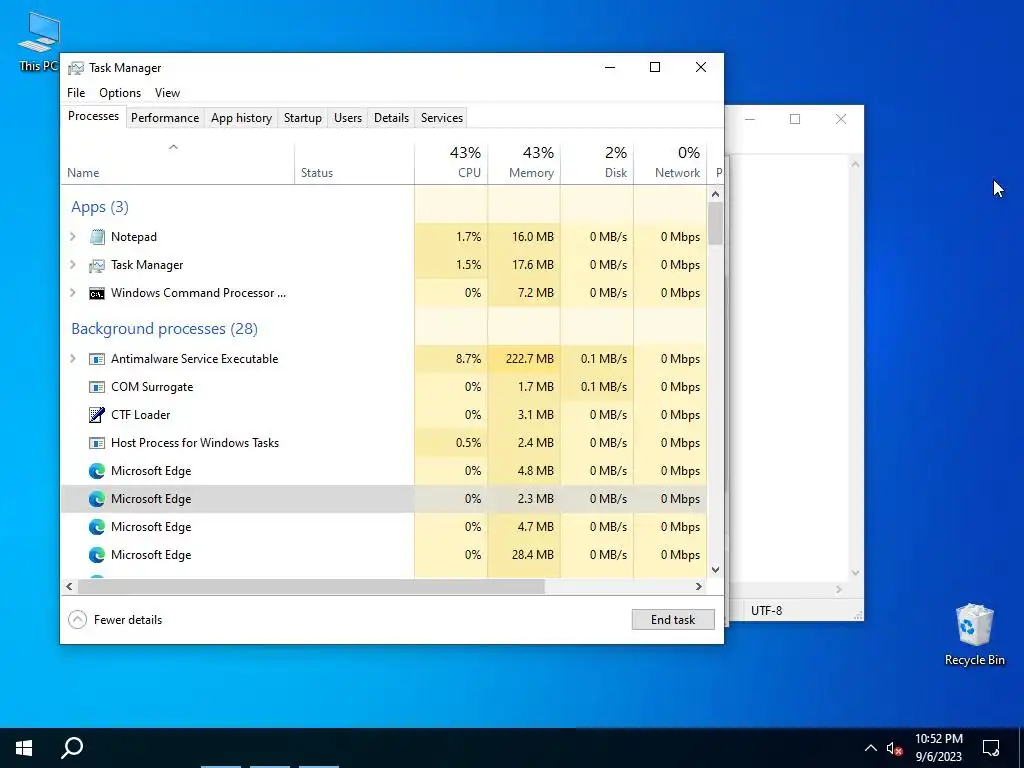Screen dimensions: 1024x768
Task: Expand the Notepad process group
Action: [73, 237]
